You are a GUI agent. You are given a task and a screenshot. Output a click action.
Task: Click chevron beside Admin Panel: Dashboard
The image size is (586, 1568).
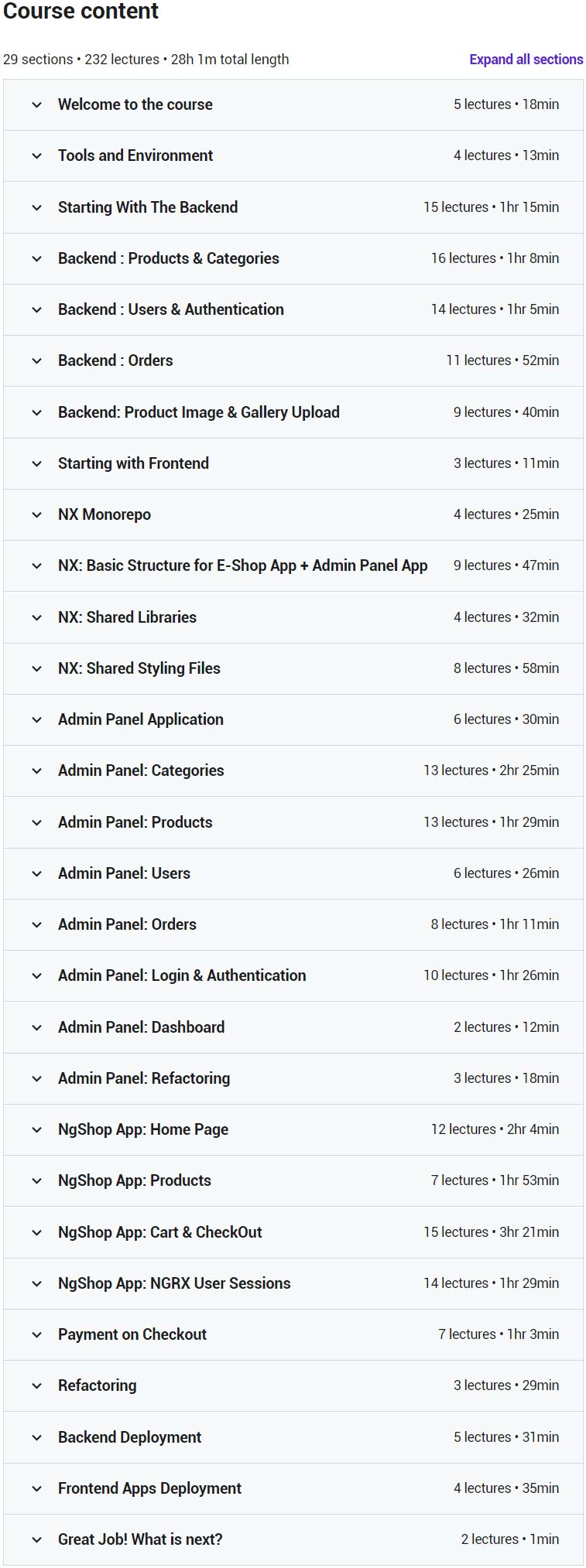coord(36,1027)
